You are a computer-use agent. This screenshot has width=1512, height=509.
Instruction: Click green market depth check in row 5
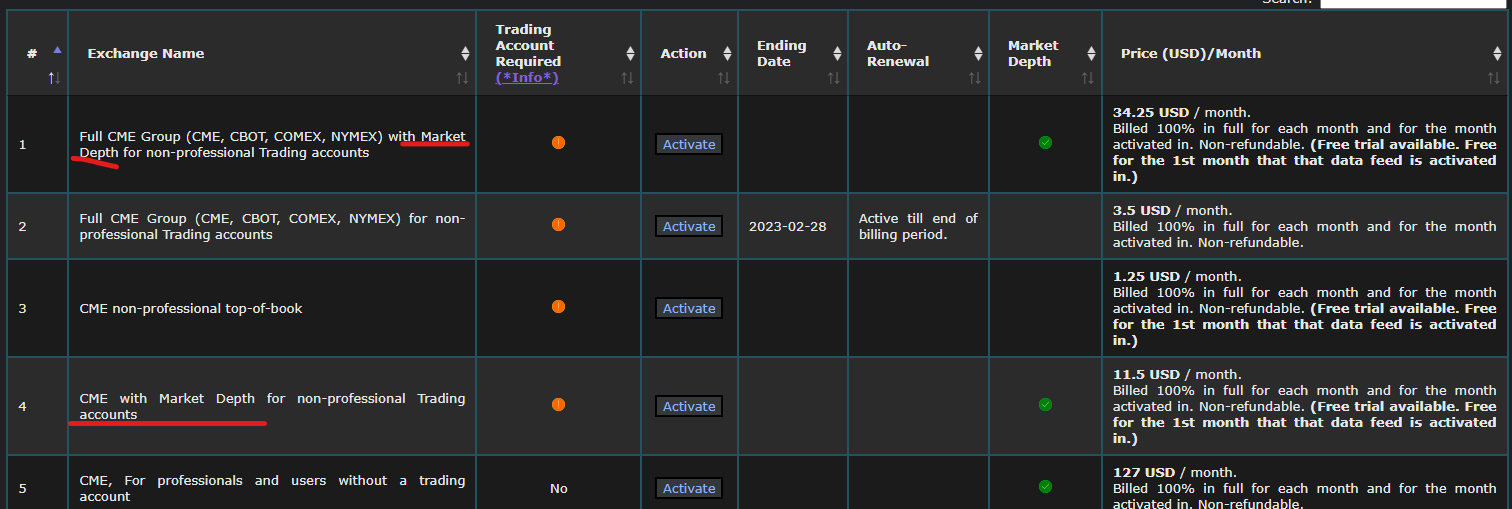click(1045, 486)
